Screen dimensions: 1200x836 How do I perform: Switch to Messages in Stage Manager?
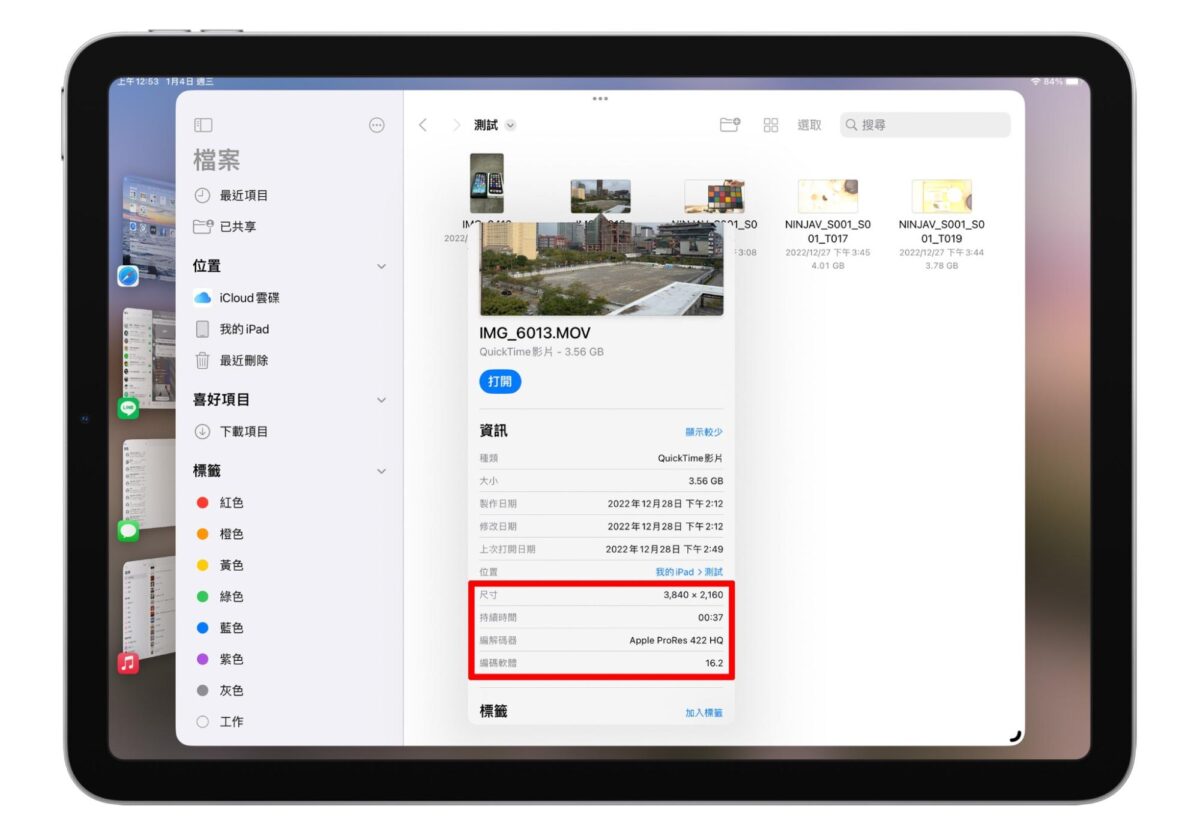click(128, 531)
